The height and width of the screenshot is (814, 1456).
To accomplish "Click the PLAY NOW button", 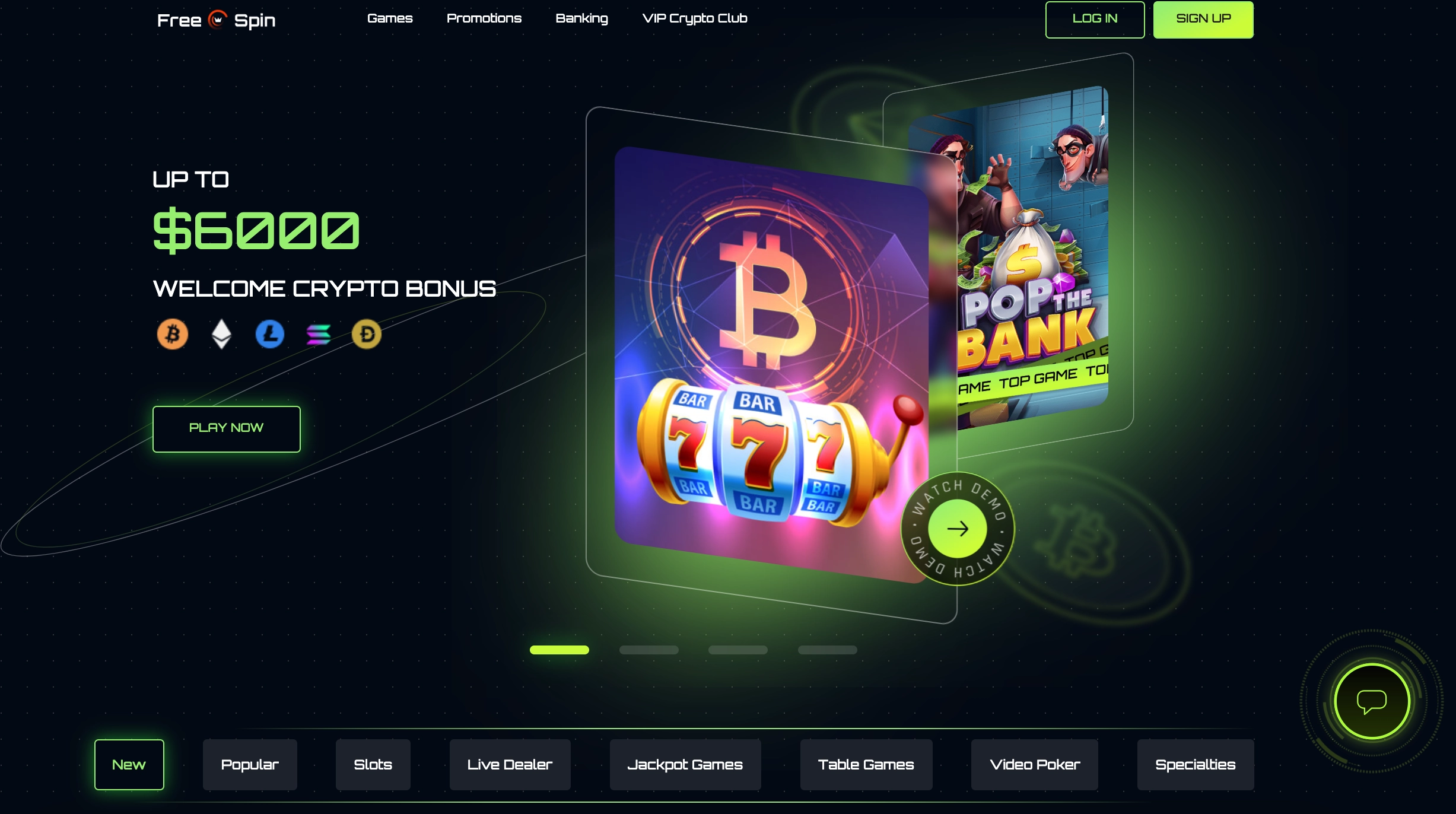I will [227, 429].
